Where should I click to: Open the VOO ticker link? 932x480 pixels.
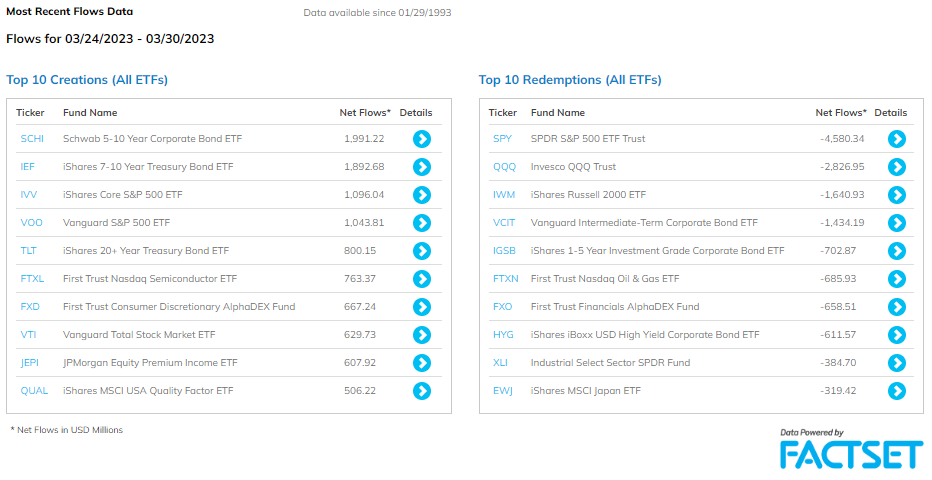tap(32, 222)
